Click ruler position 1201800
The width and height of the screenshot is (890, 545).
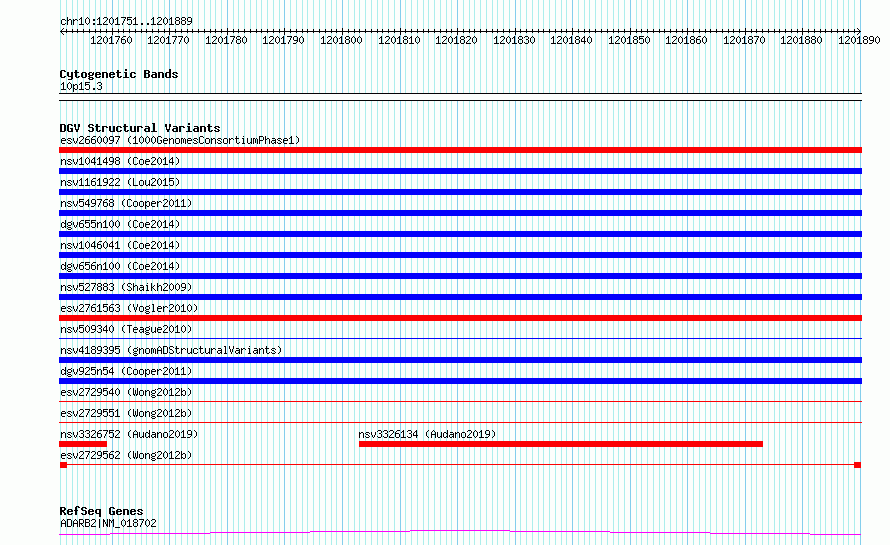(x=341, y=40)
